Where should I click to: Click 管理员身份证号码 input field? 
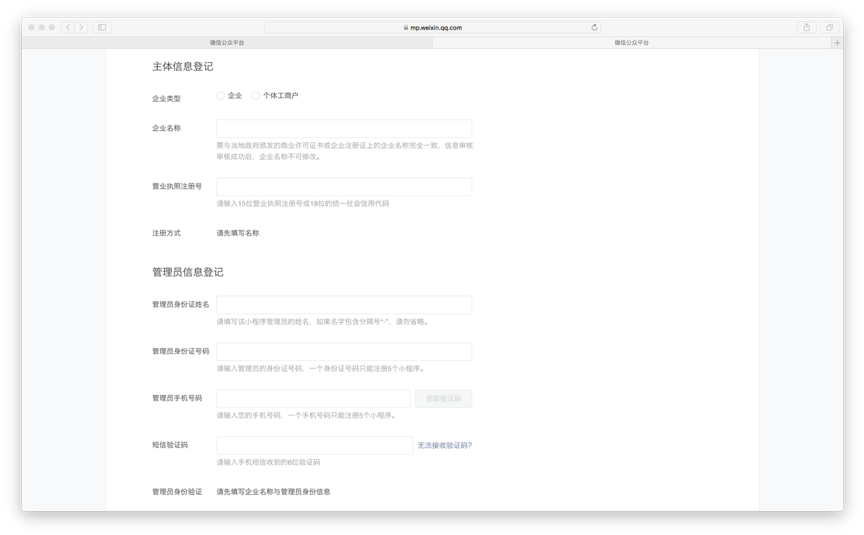(x=344, y=352)
